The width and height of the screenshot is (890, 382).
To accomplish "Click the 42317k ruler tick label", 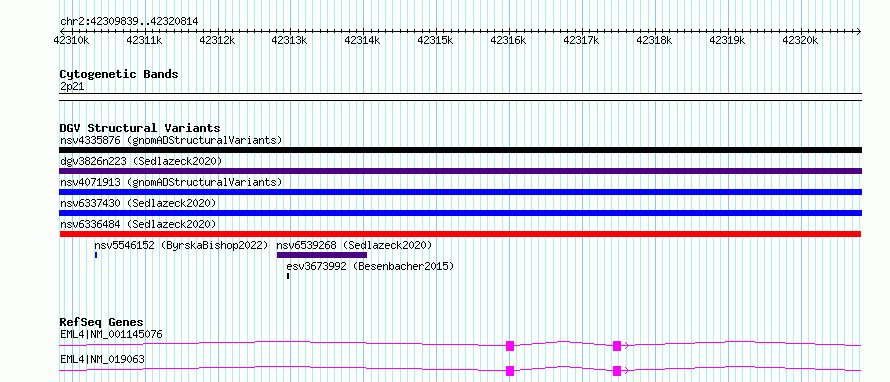I will point(582,40).
